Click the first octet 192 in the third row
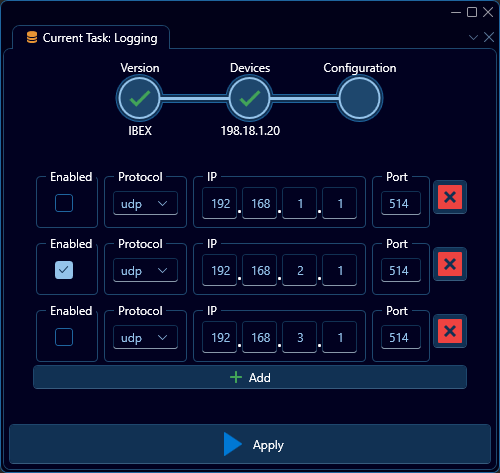The height and width of the screenshot is (473, 500). click(x=220, y=337)
